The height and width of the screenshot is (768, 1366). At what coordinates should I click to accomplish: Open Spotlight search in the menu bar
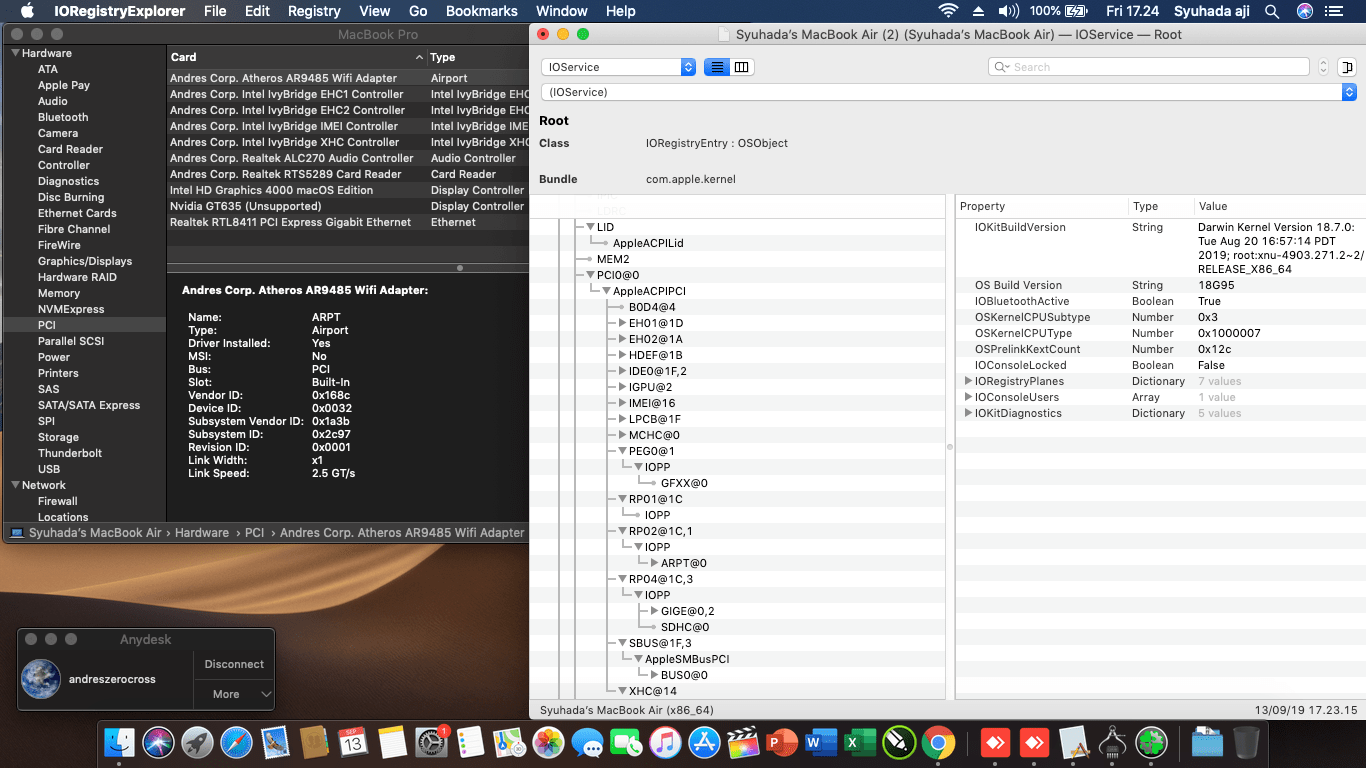[x=1272, y=11]
